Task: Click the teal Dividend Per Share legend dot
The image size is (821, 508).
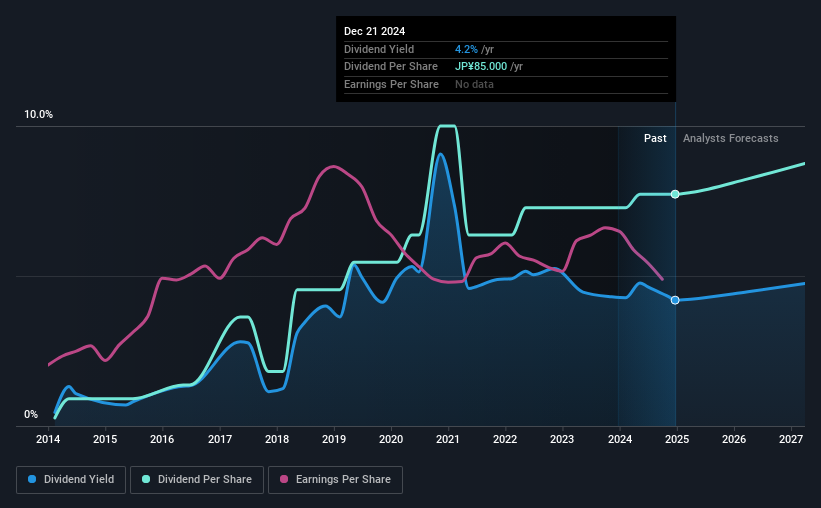Action: 146,479
